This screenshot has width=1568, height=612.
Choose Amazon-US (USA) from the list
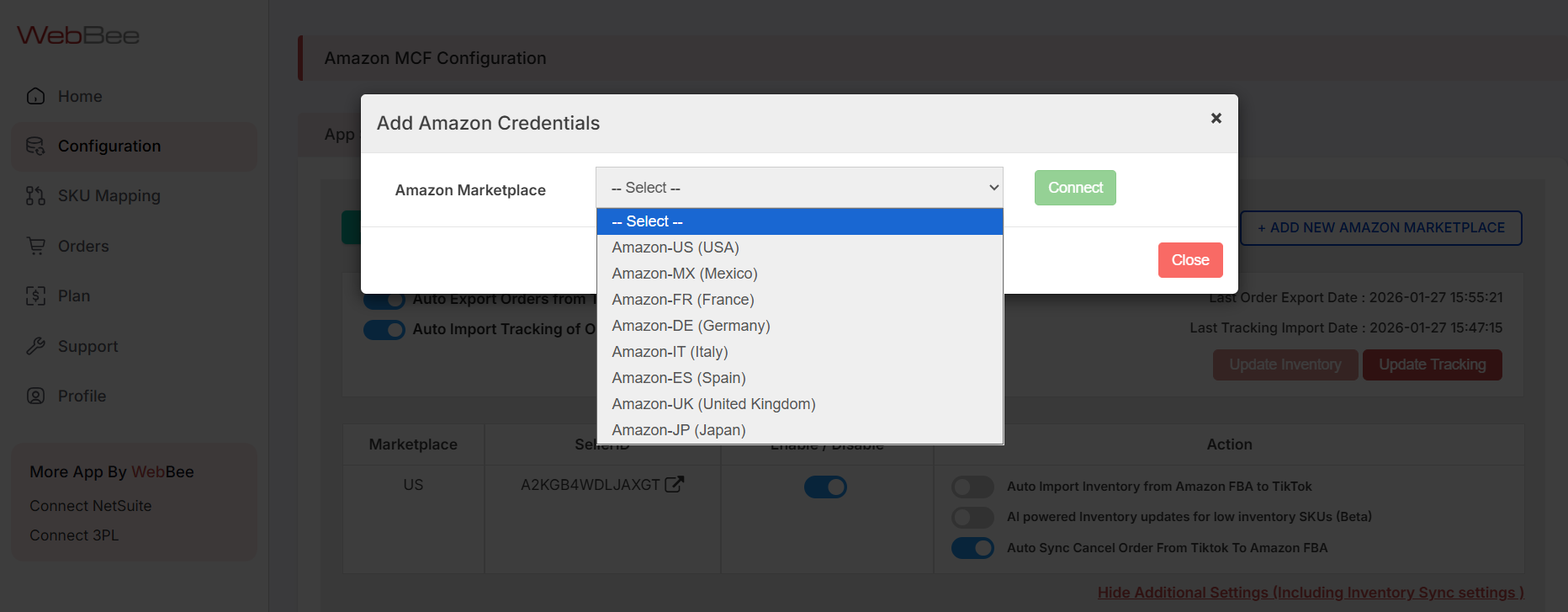[x=675, y=247]
